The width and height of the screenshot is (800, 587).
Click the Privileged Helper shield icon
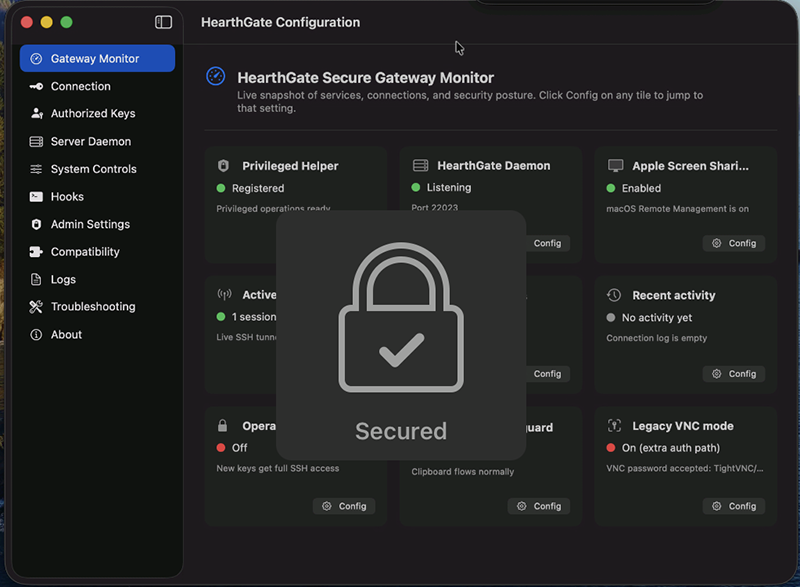[x=223, y=166]
